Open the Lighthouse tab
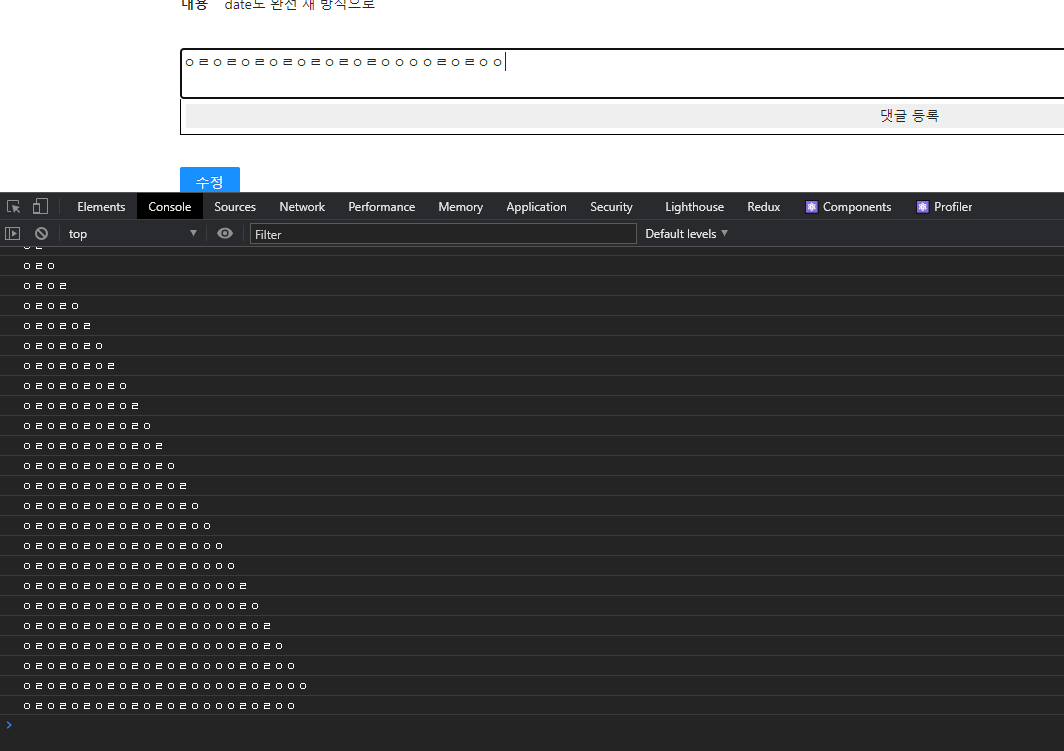1064x751 pixels. point(694,207)
